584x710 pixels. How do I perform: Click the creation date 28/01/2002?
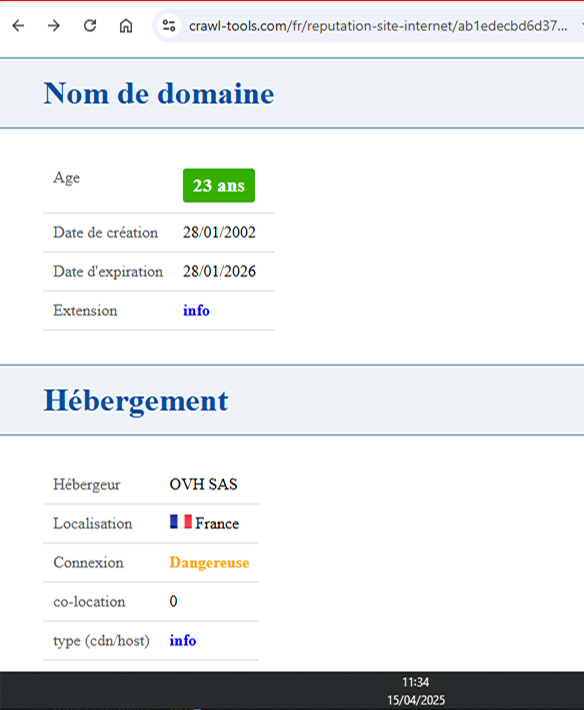[x=219, y=233]
